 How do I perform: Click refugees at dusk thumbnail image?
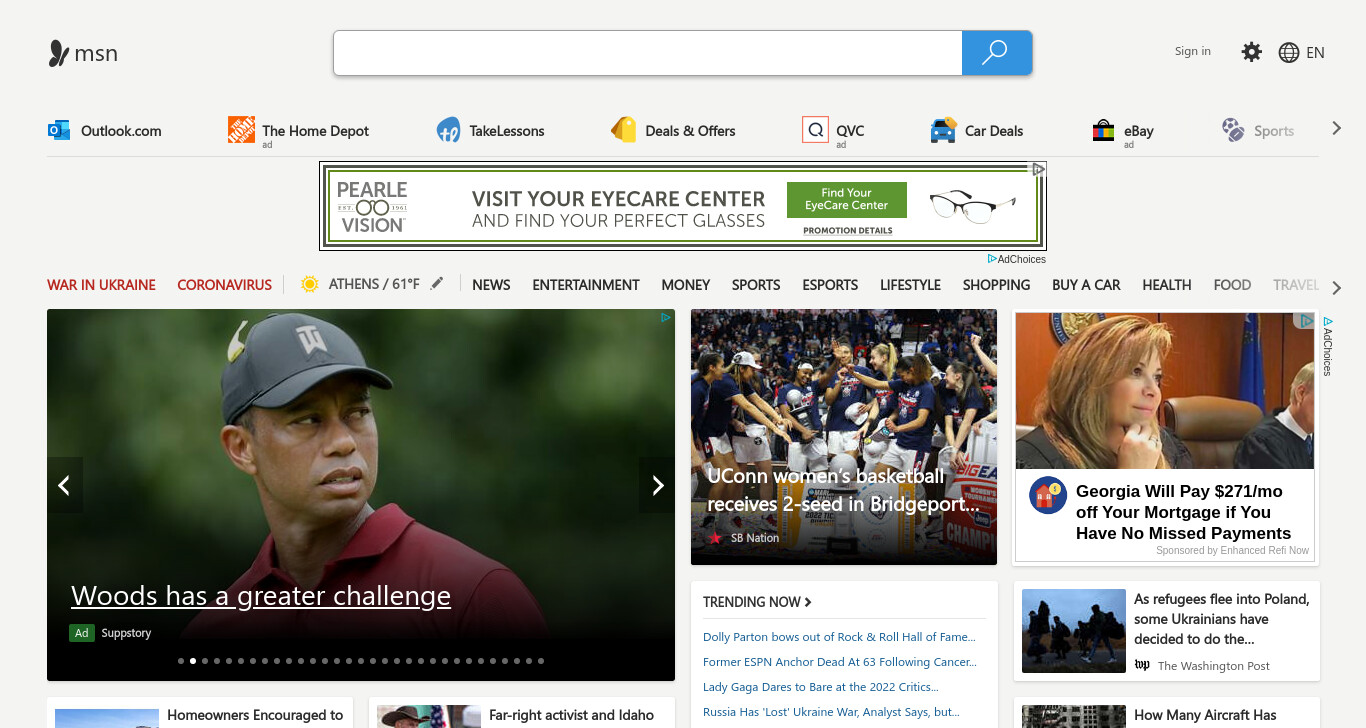(1074, 631)
